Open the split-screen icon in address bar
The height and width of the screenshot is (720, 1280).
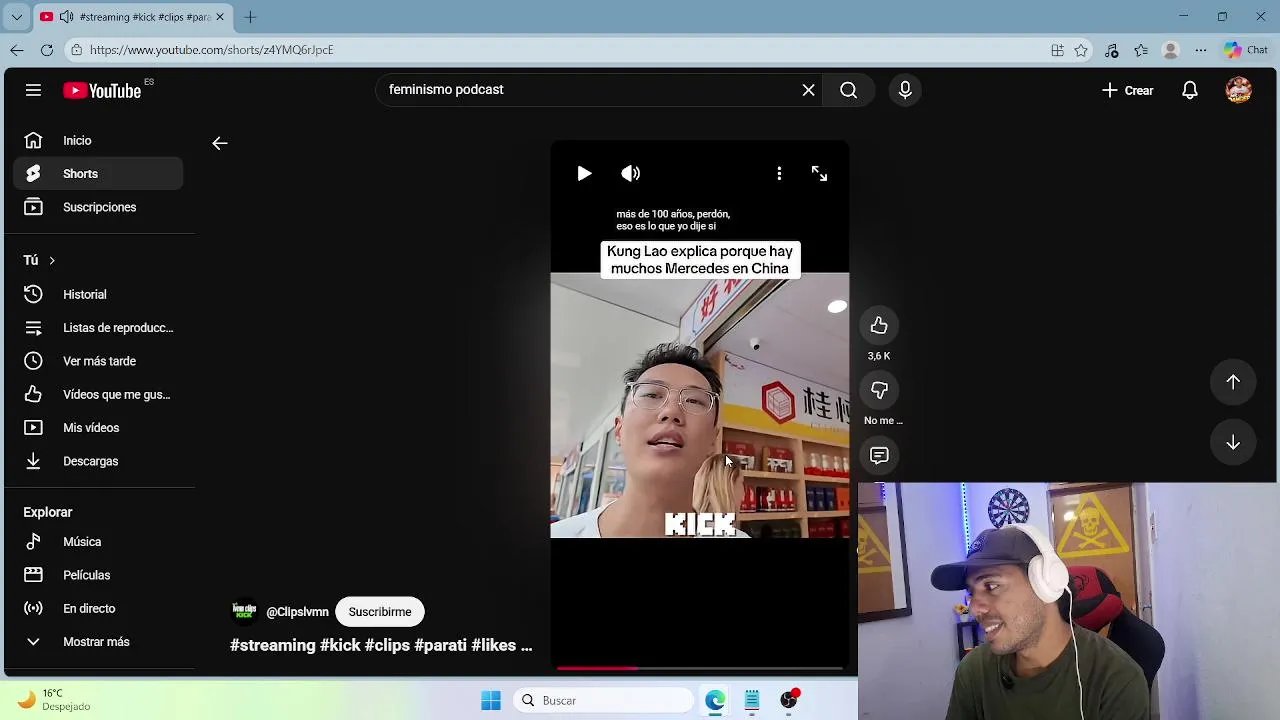[x=1057, y=50]
